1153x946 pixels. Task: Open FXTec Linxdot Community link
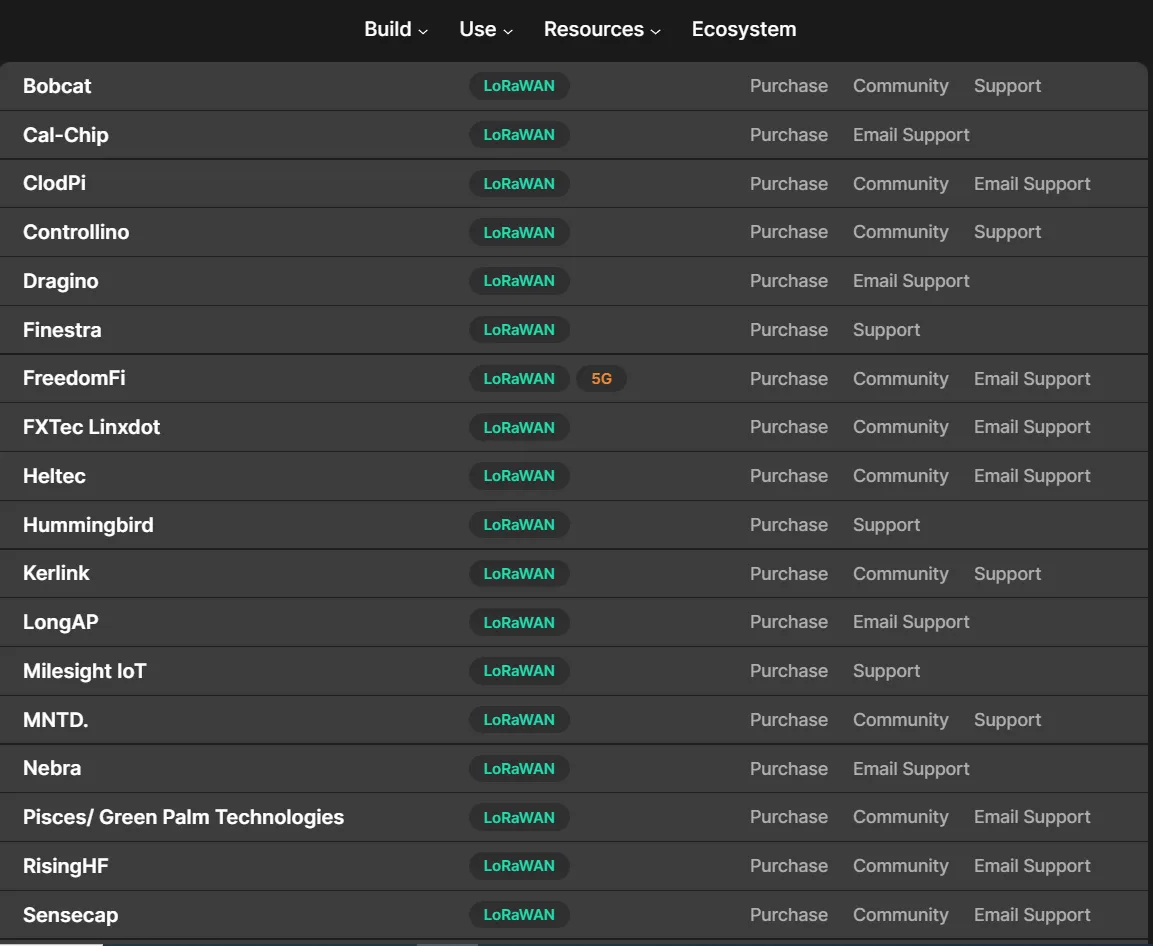click(900, 427)
